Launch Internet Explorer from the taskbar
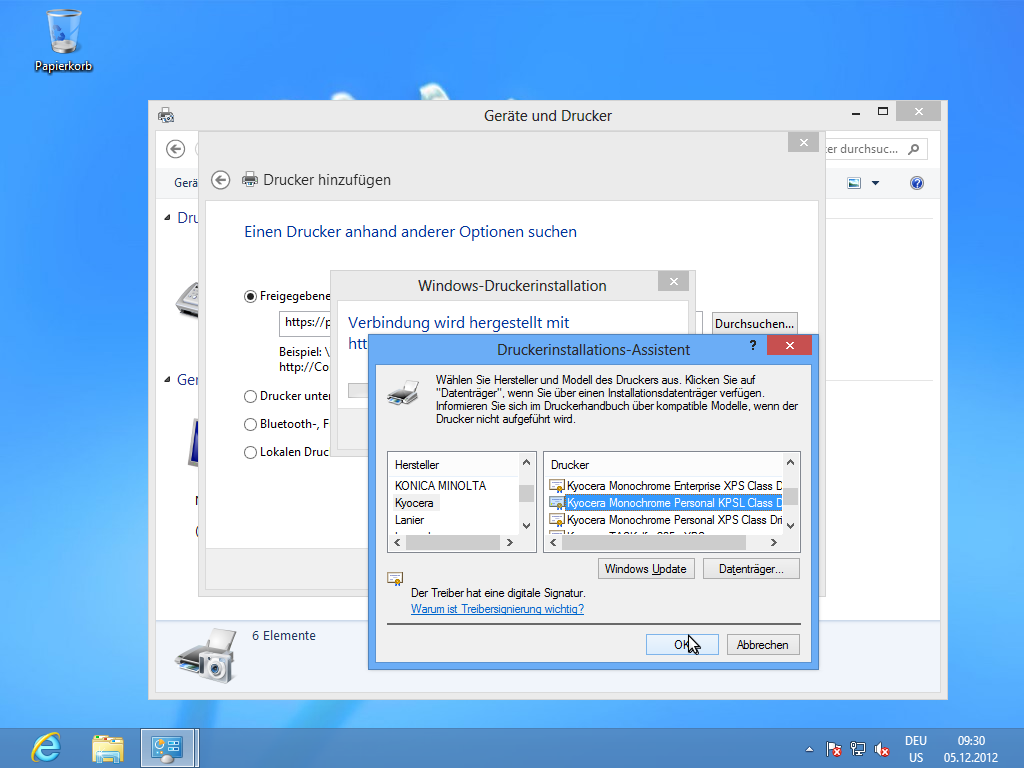This screenshot has width=1024, height=768. tap(46, 748)
